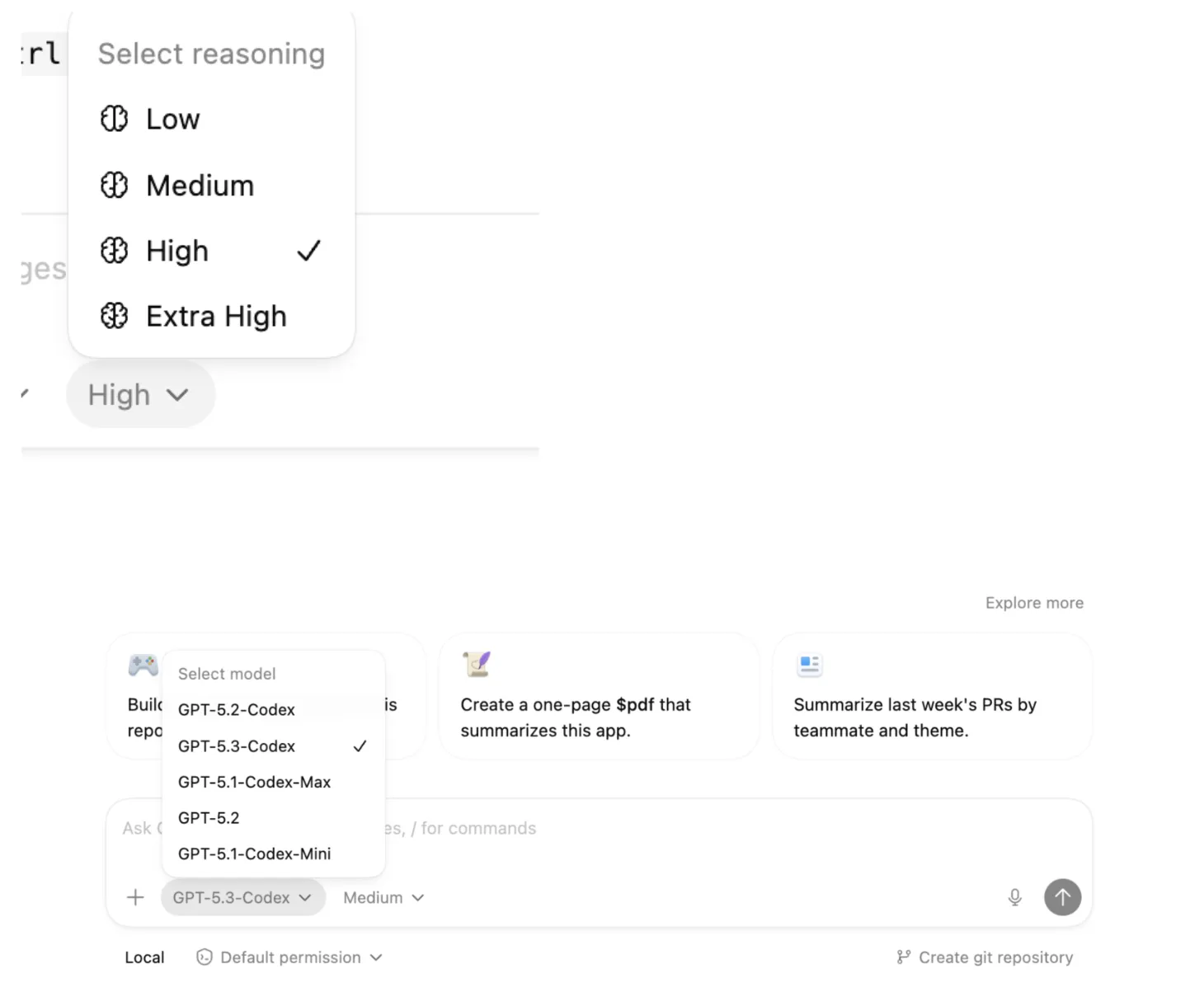Image resolution: width=1204 pixels, height=983 pixels.
Task: Click the plus attachment icon
Action: (135, 897)
